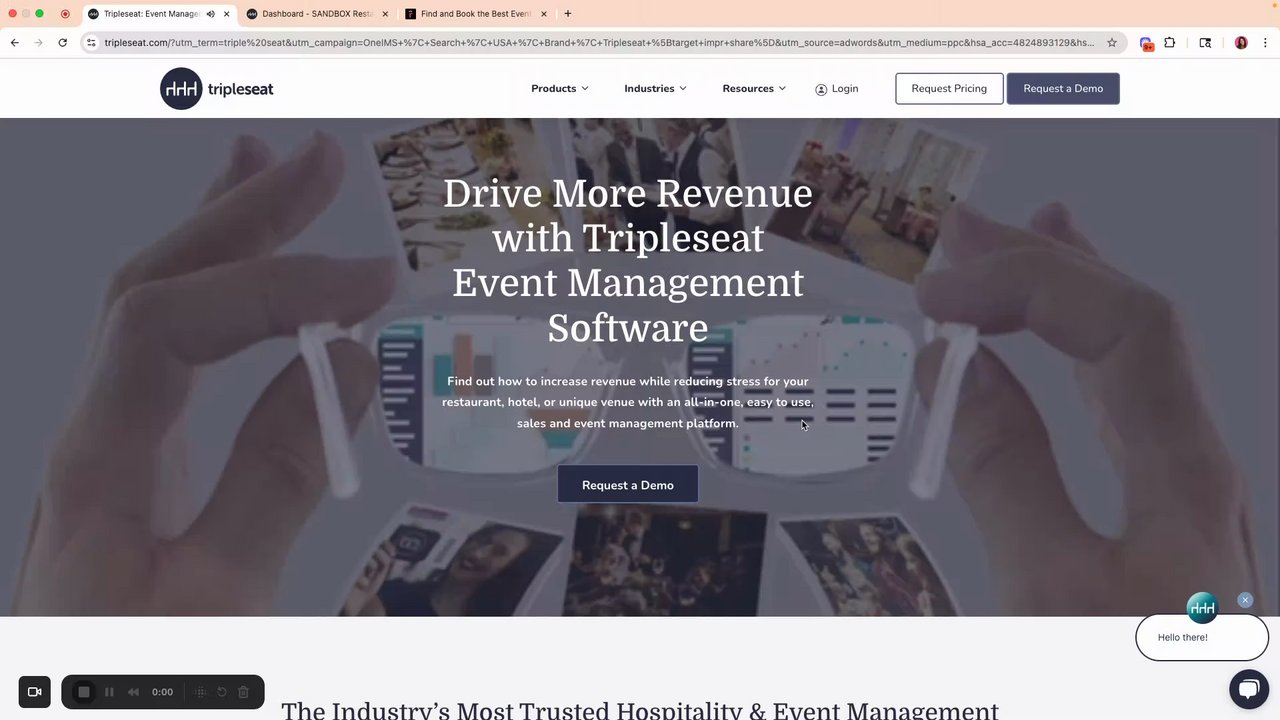This screenshot has height=720, width=1280.
Task: Click the browser forward arrow
Action: pos(39,43)
